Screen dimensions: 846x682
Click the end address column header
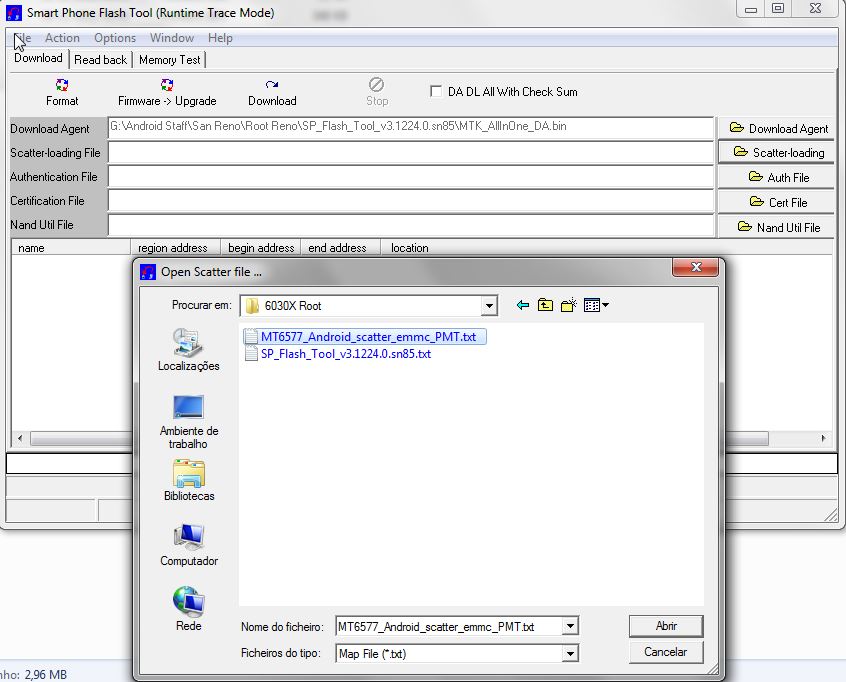click(340, 248)
